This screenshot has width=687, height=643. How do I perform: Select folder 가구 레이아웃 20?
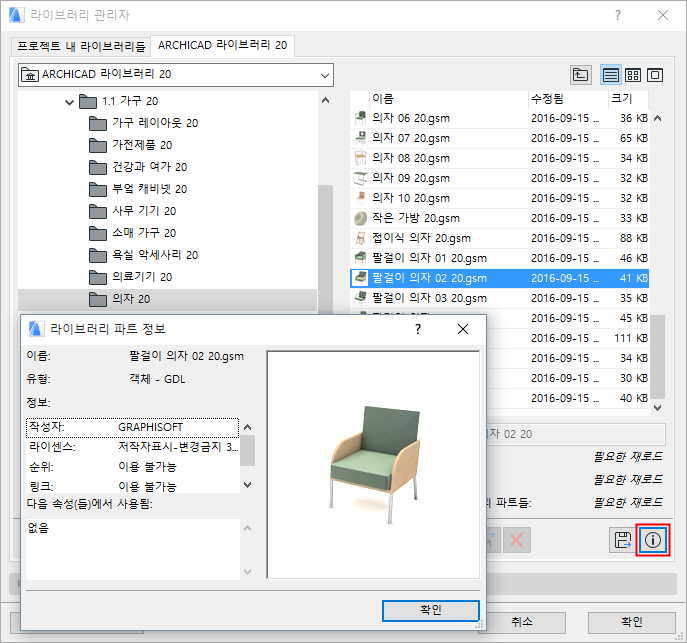point(143,123)
